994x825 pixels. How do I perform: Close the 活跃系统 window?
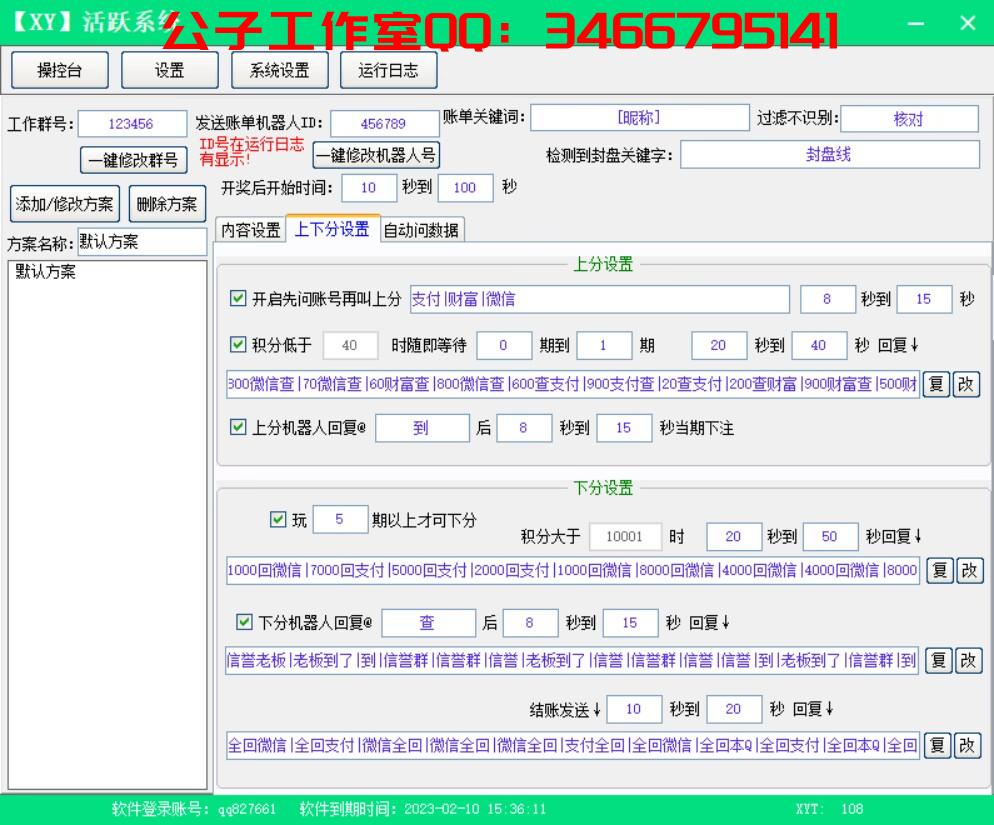[x=968, y=23]
